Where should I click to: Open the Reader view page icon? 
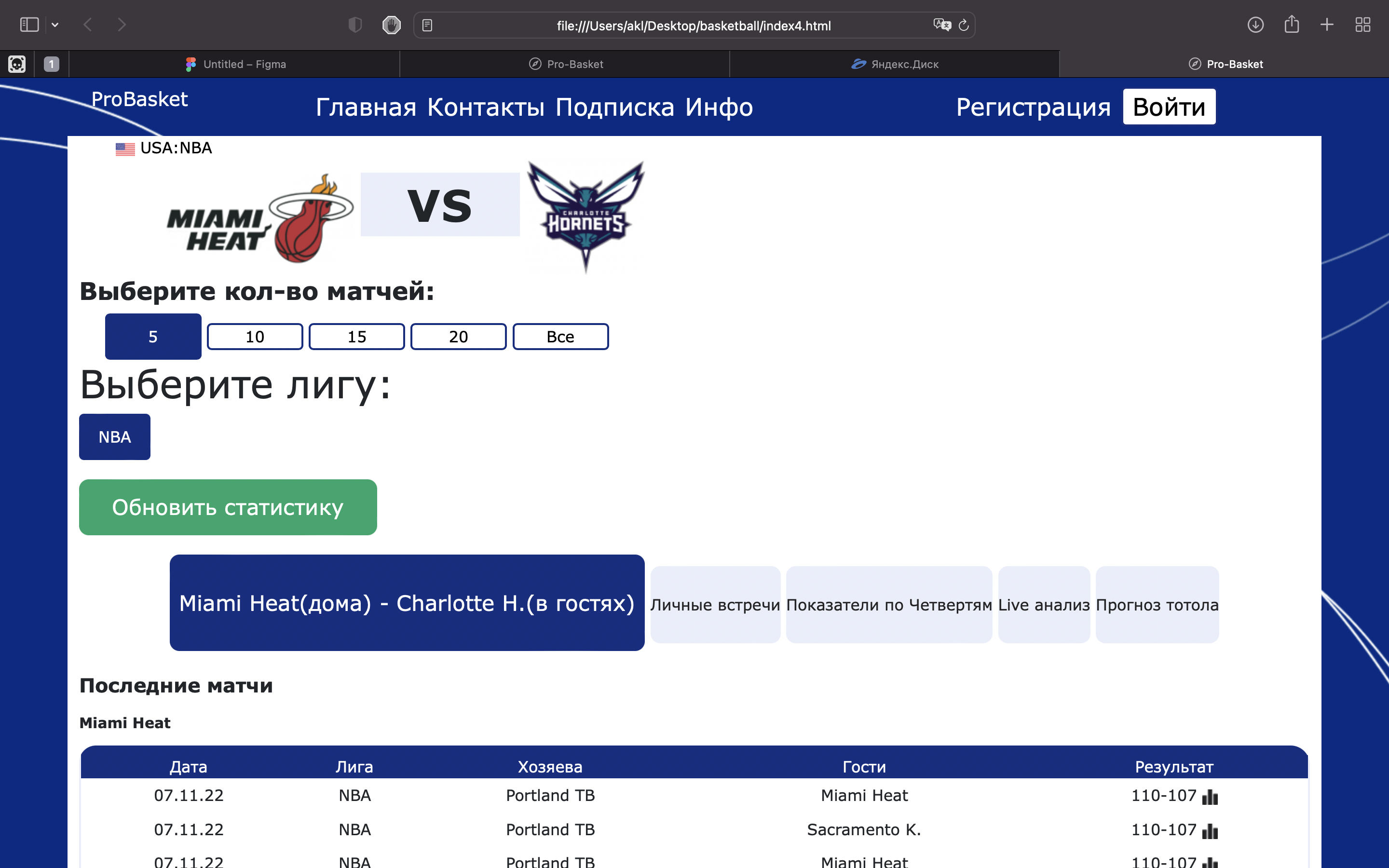pos(427,25)
